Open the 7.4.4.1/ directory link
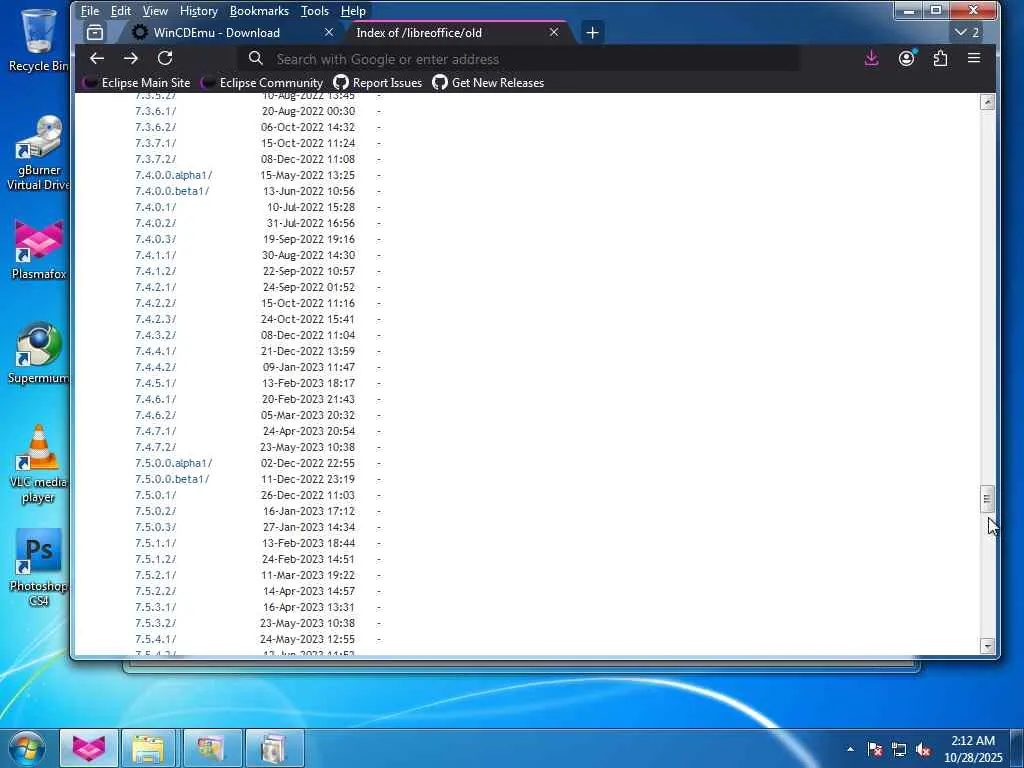Image resolution: width=1024 pixels, height=768 pixels. [155, 351]
